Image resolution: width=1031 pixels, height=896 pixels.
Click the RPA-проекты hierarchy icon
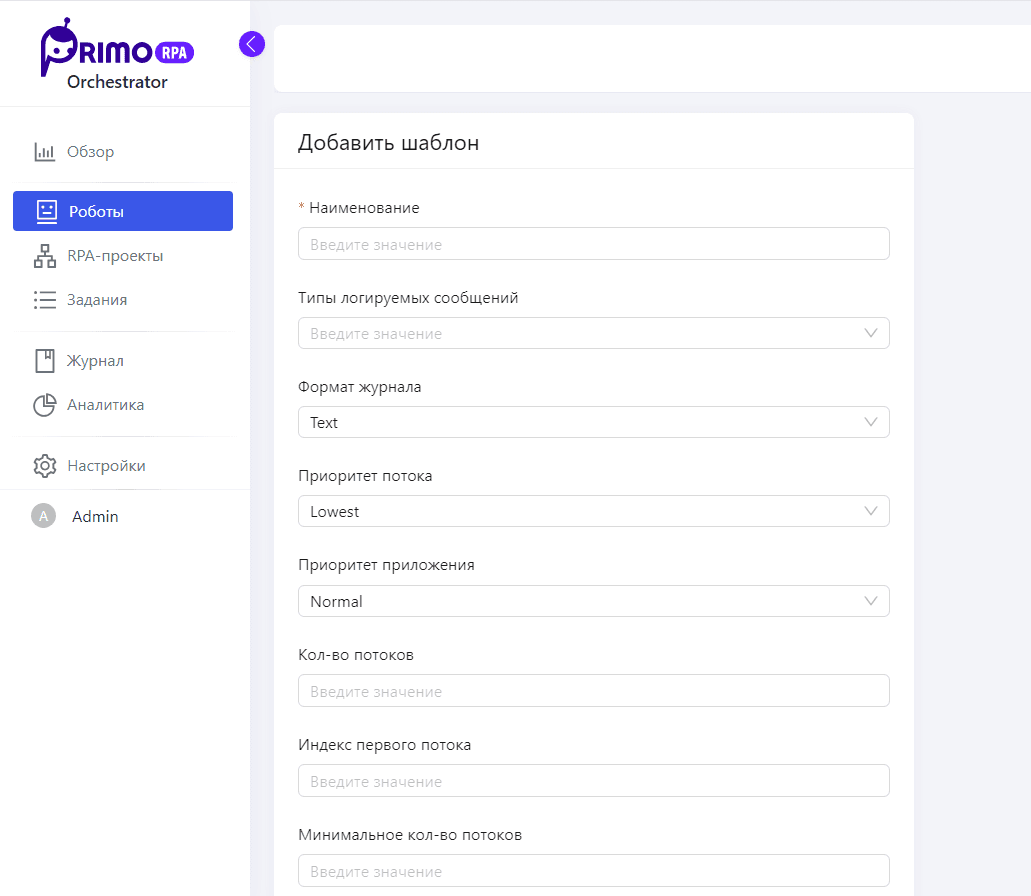point(45,256)
